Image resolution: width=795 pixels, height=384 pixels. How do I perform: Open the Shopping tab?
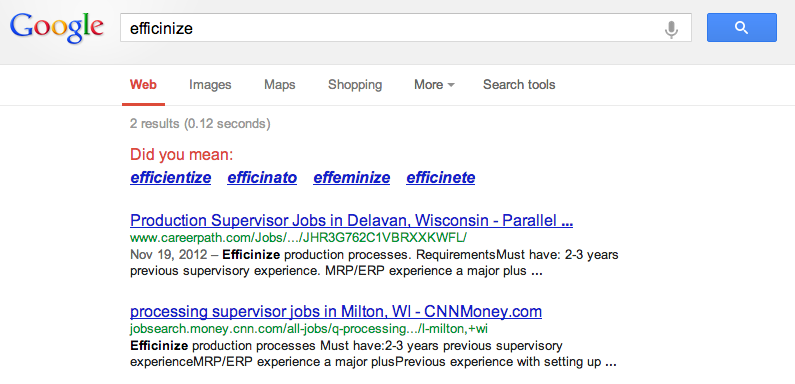coord(355,85)
